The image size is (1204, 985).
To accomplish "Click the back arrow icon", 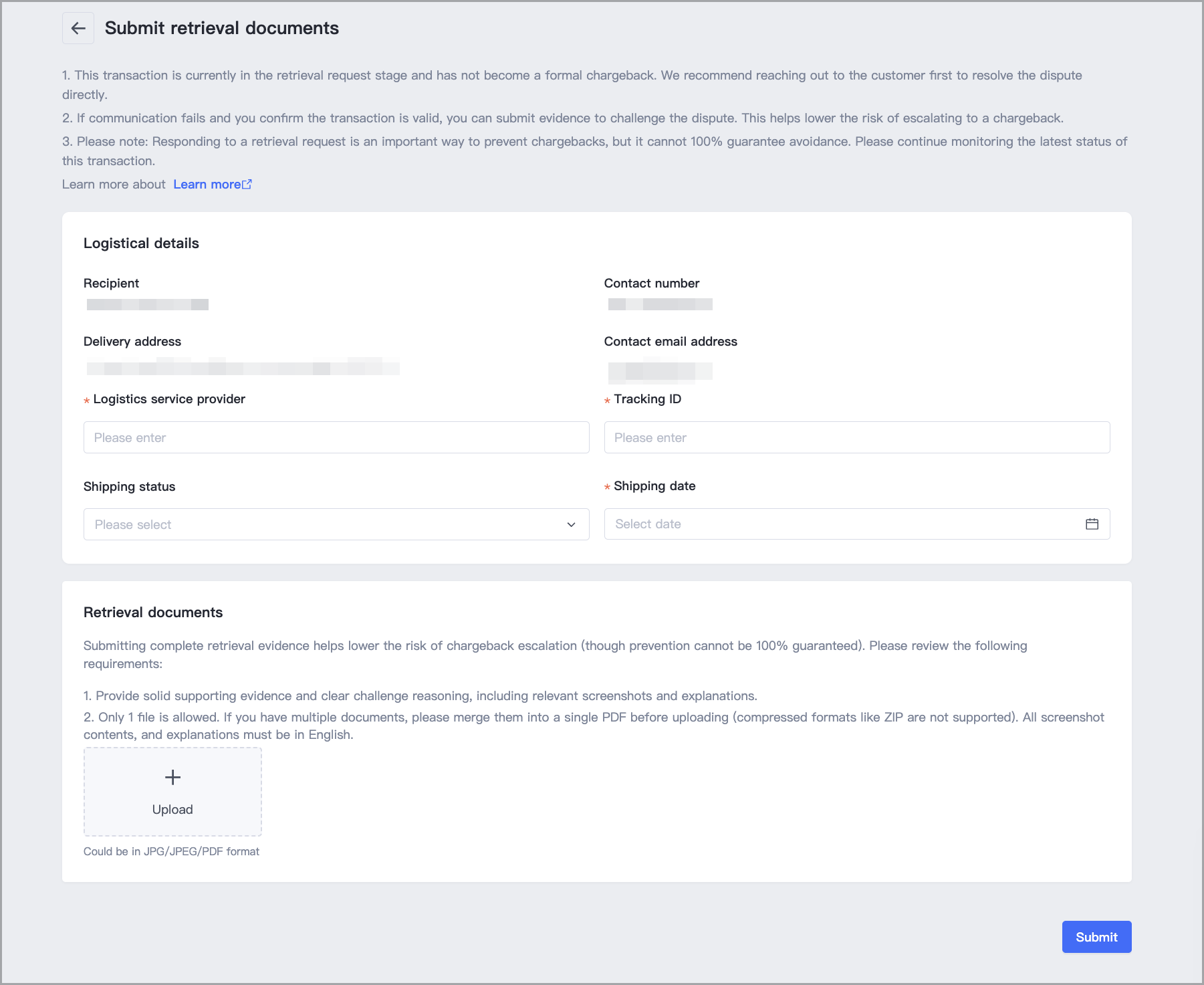I will pyautogui.click(x=78, y=28).
